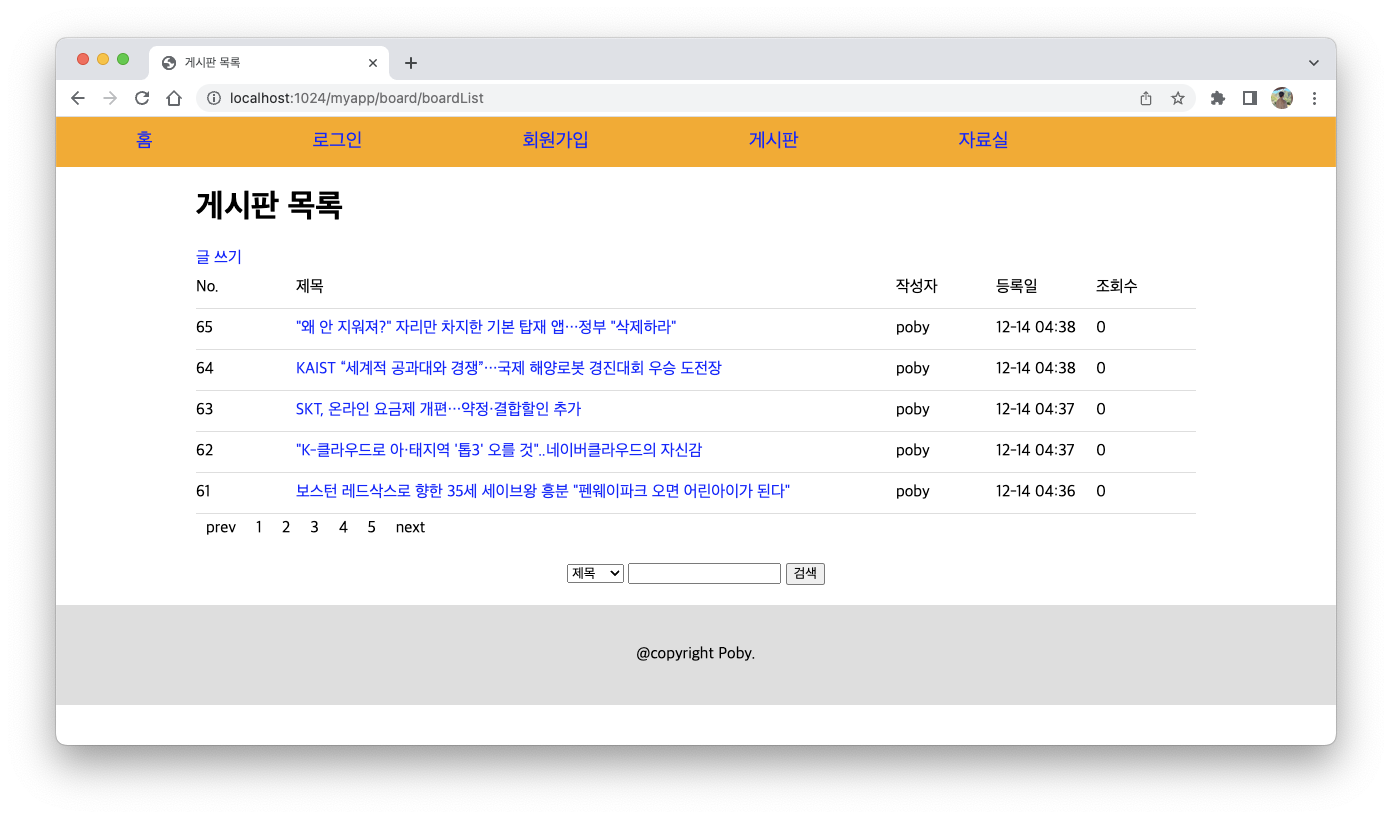Bookmark this page with star icon

click(x=1178, y=98)
